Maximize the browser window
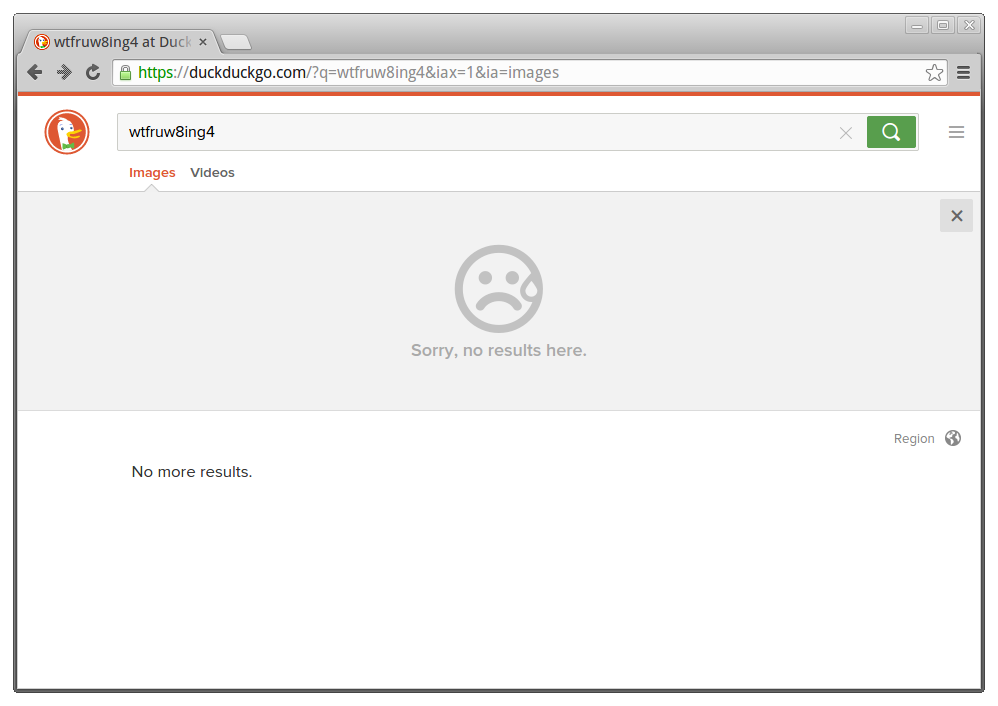This screenshot has height=706, width=998. tap(943, 25)
